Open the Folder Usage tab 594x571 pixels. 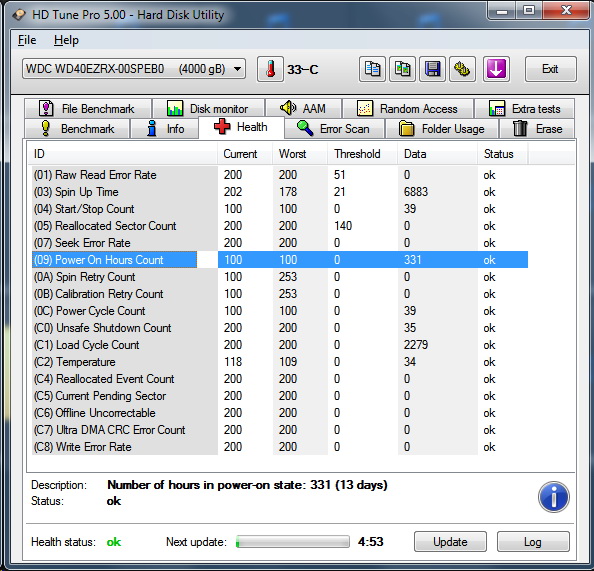point(442,128)
